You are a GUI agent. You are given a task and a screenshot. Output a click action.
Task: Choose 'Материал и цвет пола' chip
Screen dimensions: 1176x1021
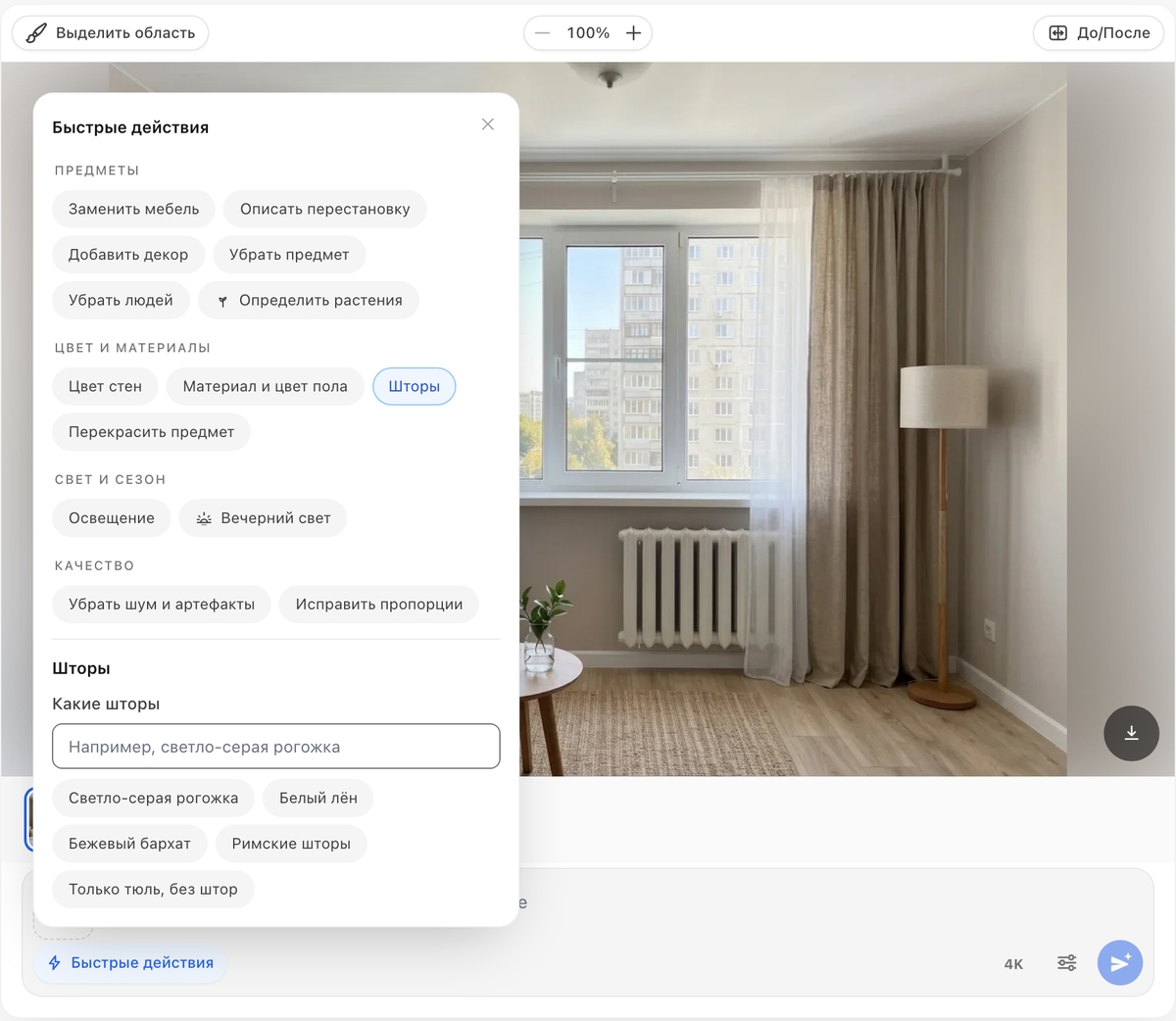(x=266, y=386)
